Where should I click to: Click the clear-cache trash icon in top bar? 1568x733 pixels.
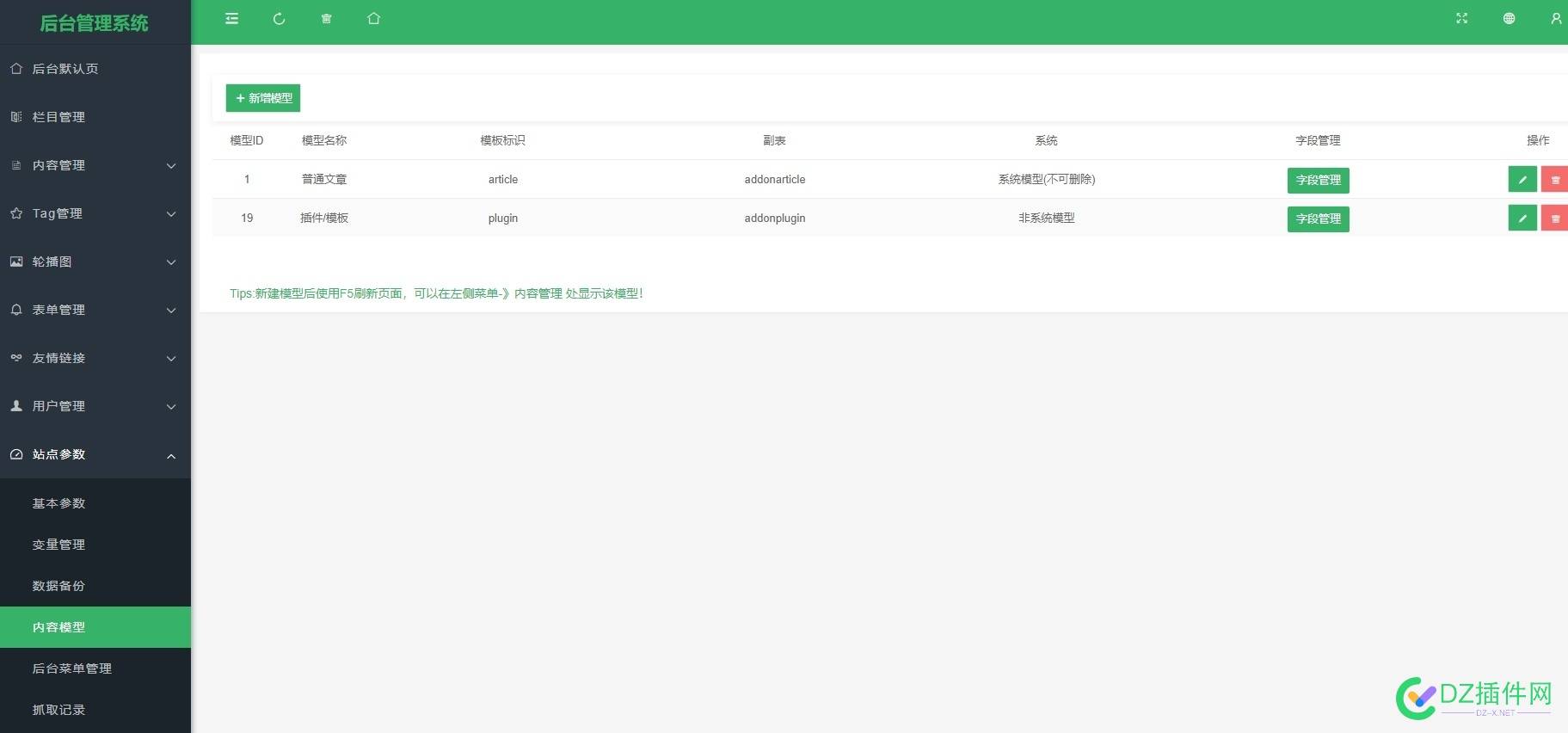point(326,18)
